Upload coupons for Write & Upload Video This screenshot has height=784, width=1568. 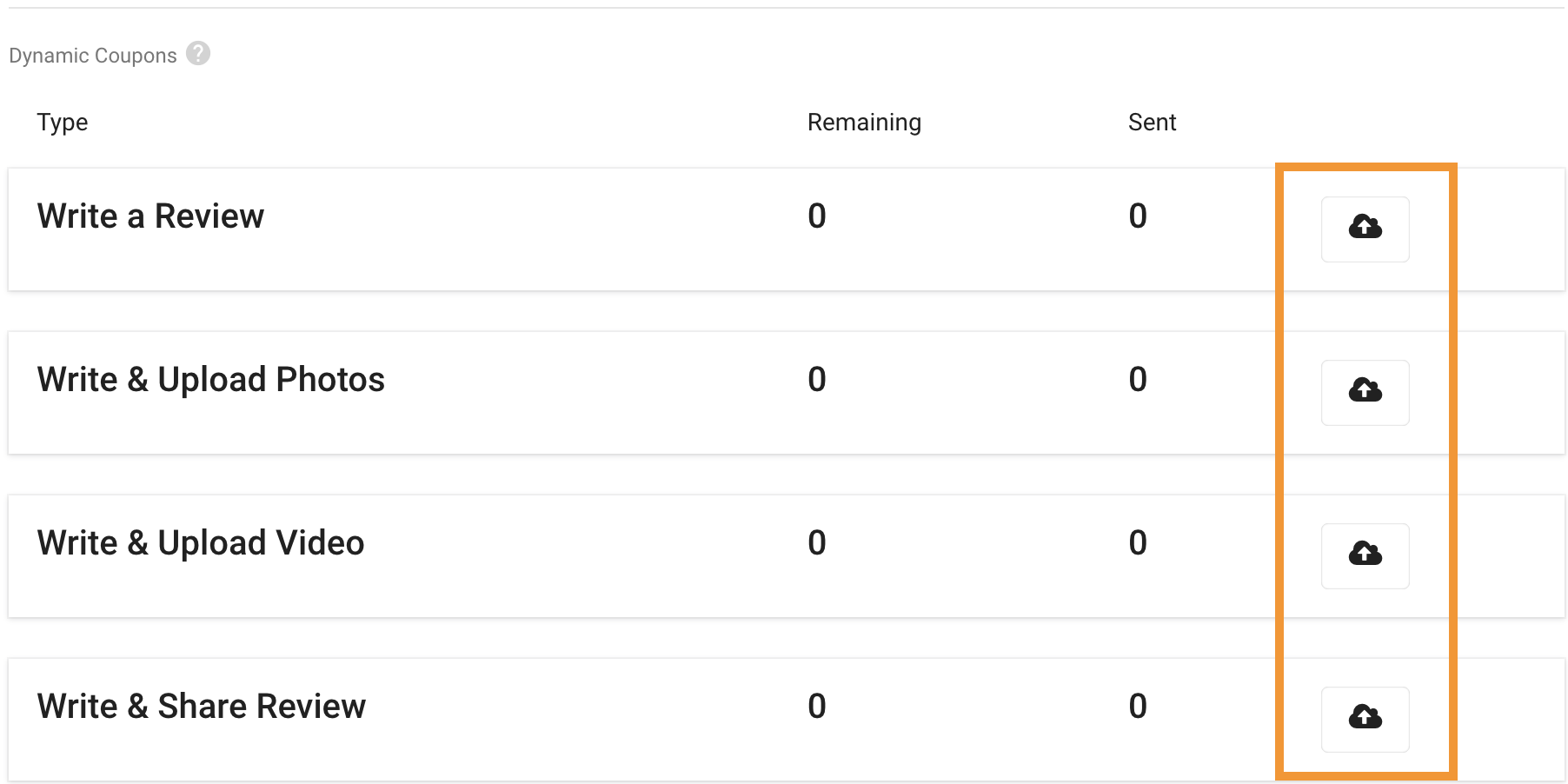click(x=1365, y=555)
